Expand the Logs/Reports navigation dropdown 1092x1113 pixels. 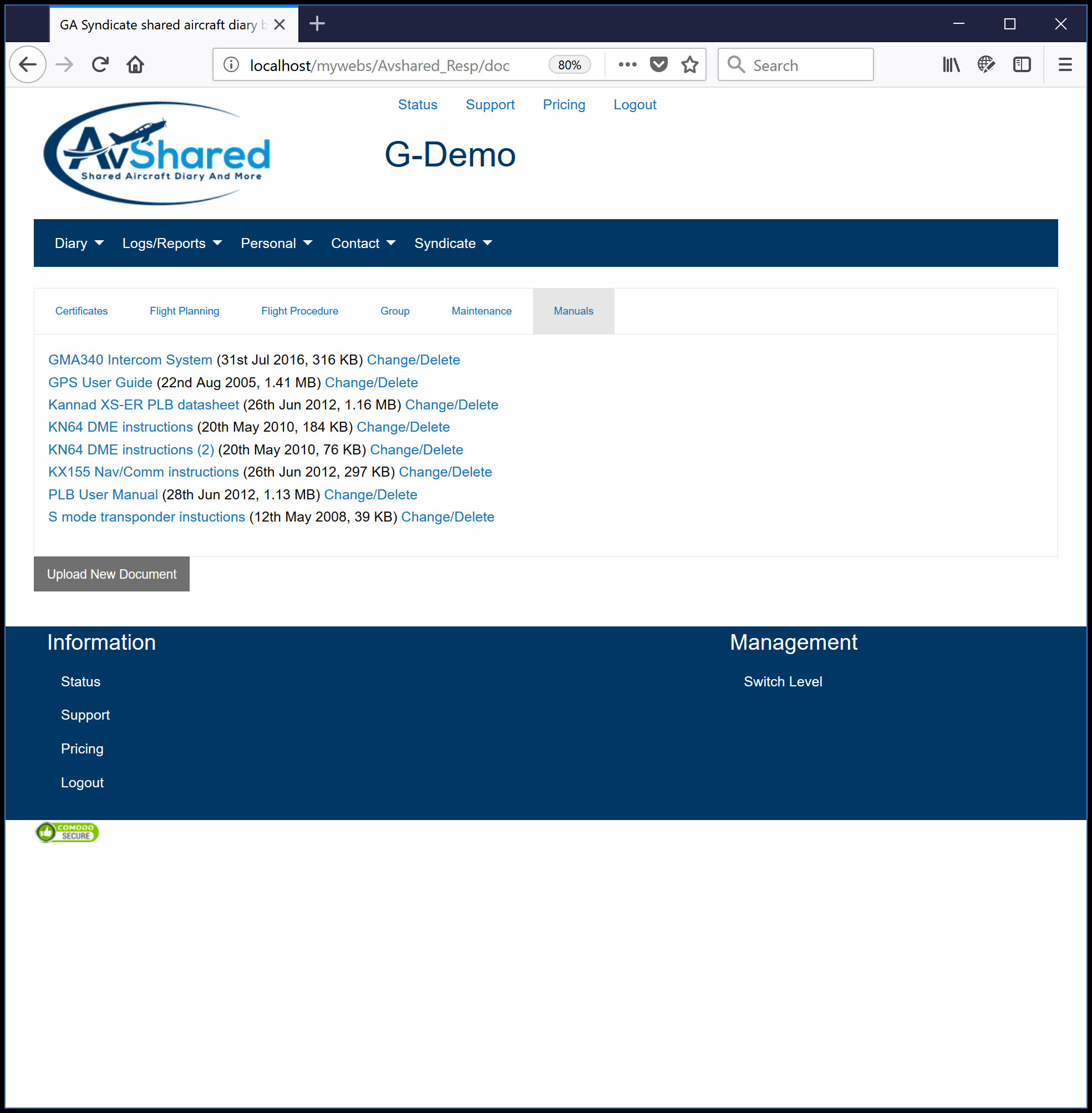click(x=171, y=243)
